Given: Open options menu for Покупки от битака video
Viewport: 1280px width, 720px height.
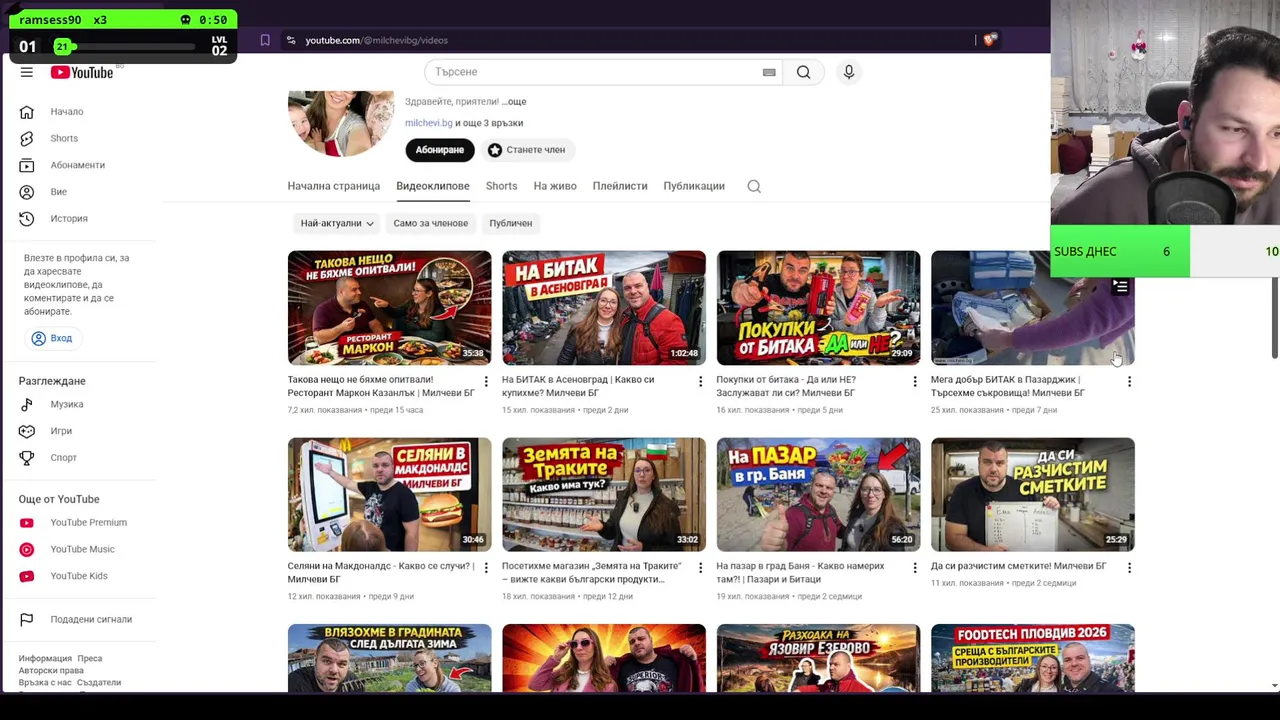Looking at the screenshot, I should [915, 381].
